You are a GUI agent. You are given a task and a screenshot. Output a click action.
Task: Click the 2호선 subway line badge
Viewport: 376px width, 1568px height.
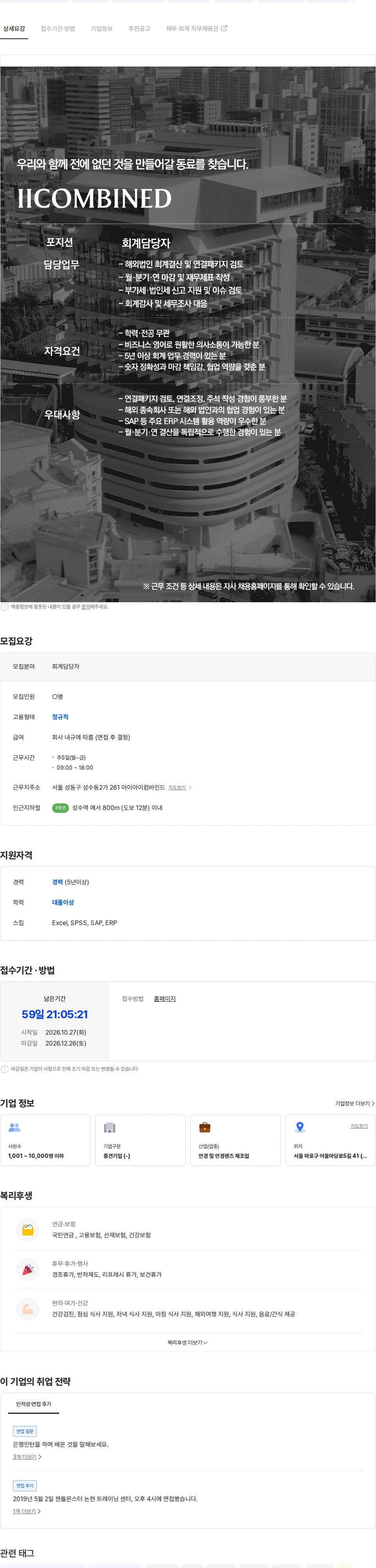(x=60, y=808)
